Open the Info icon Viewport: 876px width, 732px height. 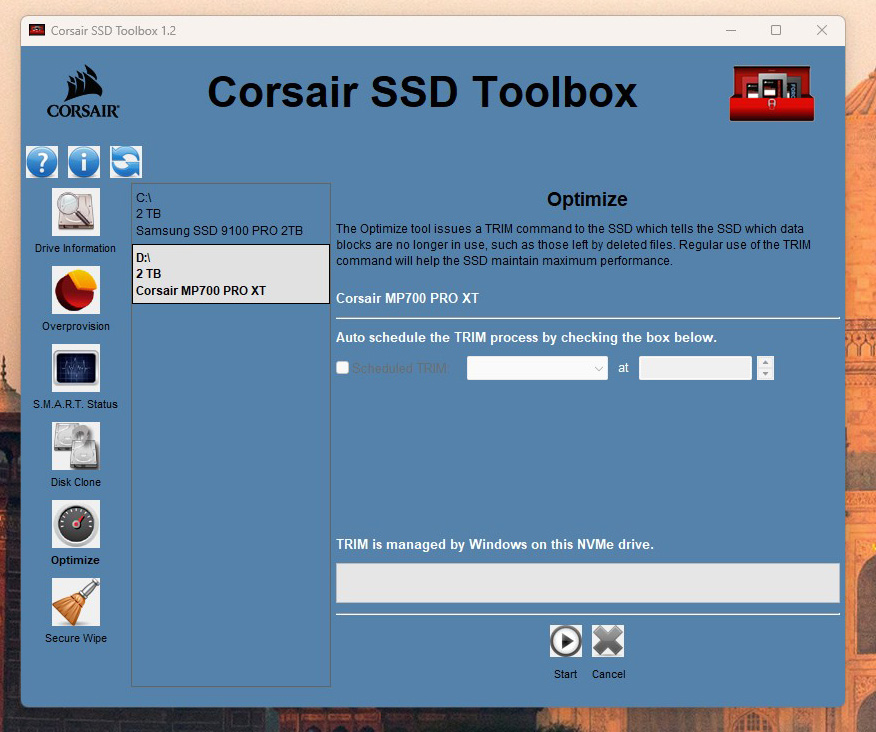pos(84,162)
